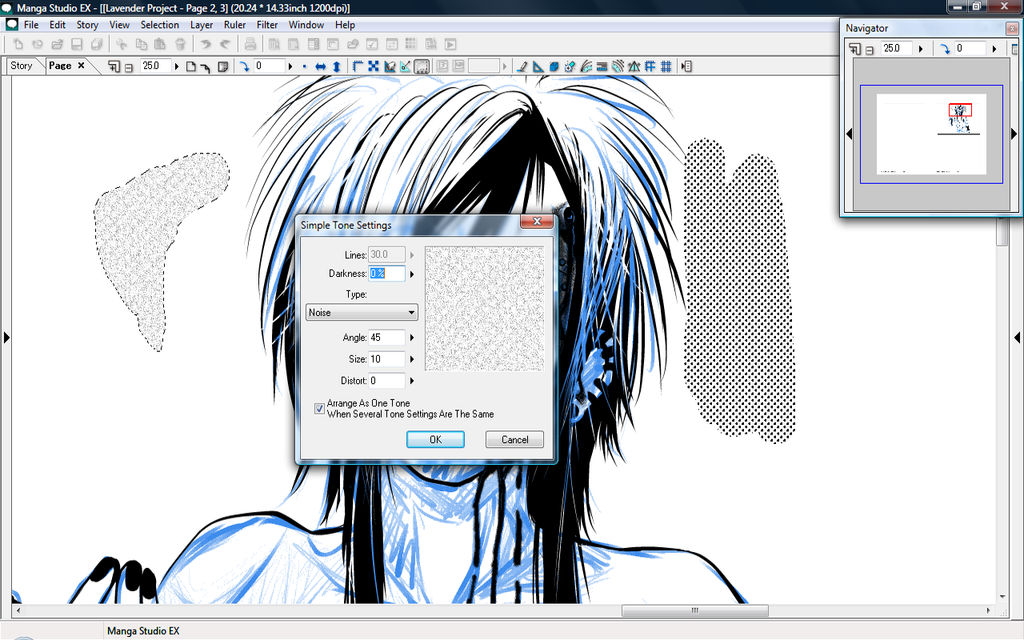
Task: Click the rotate icon in page toolbar
Action: point(243,66)
